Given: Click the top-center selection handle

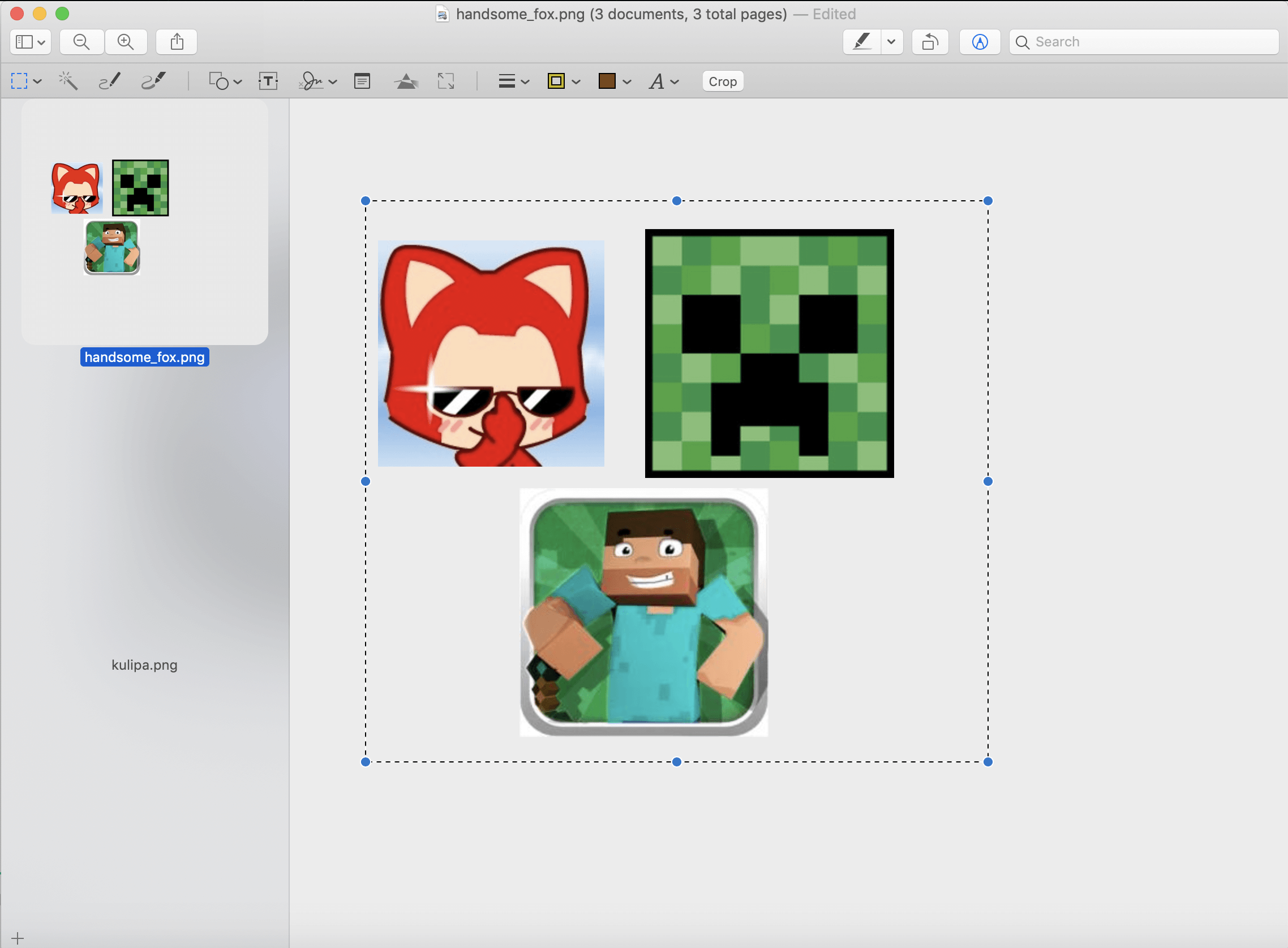Looking at the screenshot, I should [x=677, y=201].
